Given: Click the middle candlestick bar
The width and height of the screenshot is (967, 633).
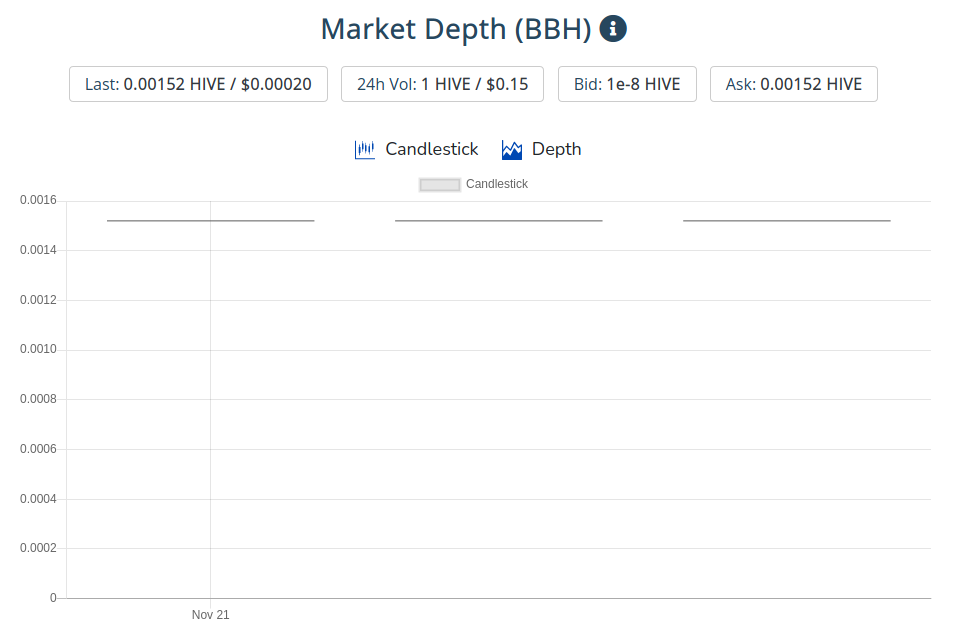Looking at the screenshot, I should tap(498, 220).
